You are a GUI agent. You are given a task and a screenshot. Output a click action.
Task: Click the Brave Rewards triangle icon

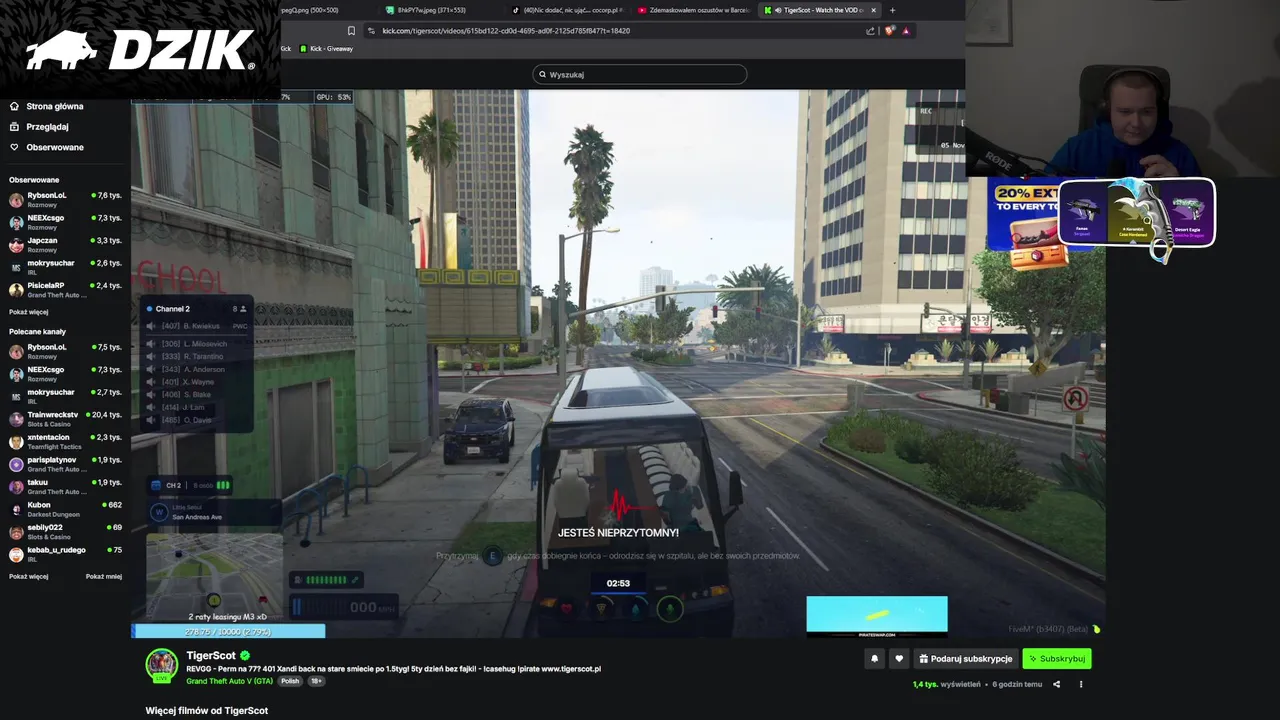[x=906, y=31]
